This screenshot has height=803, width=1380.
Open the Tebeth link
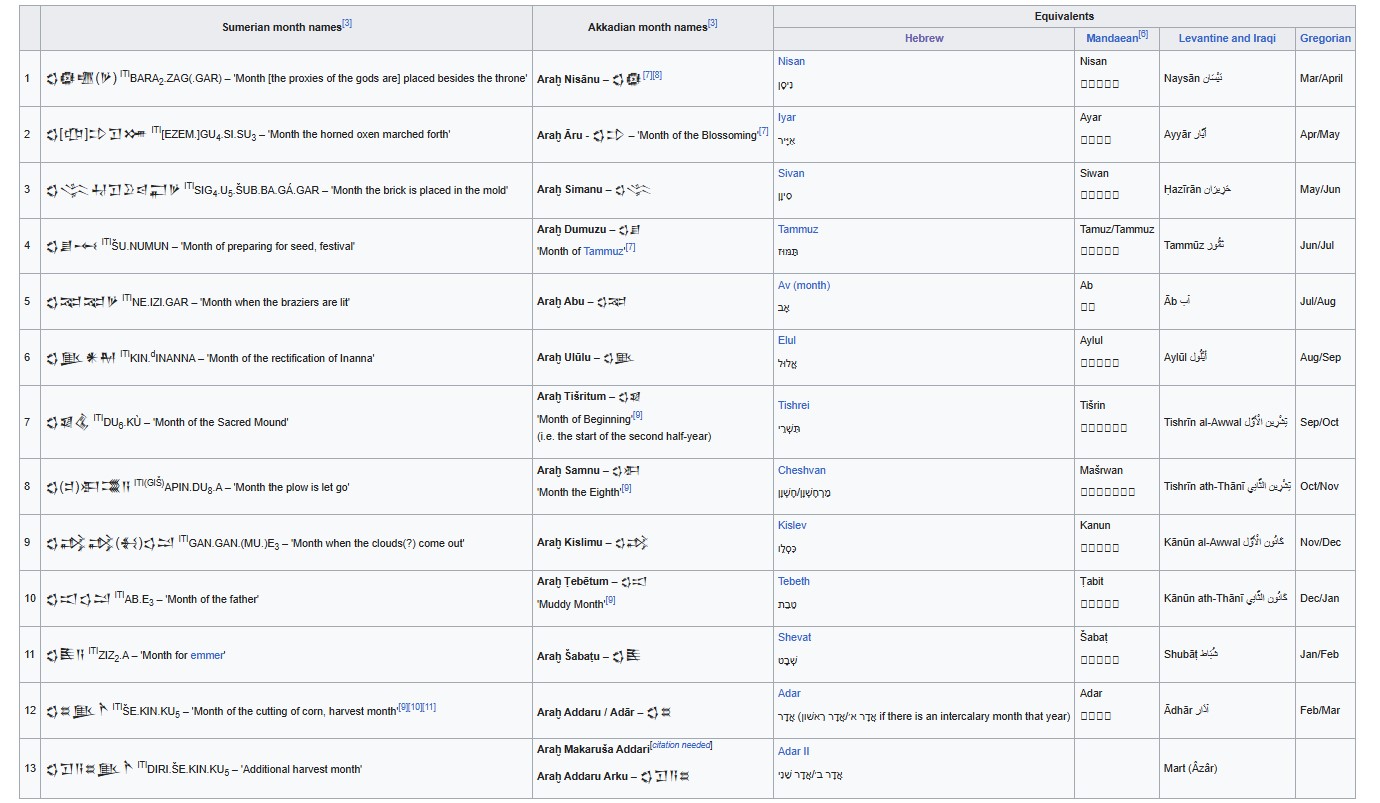(794, 581)
